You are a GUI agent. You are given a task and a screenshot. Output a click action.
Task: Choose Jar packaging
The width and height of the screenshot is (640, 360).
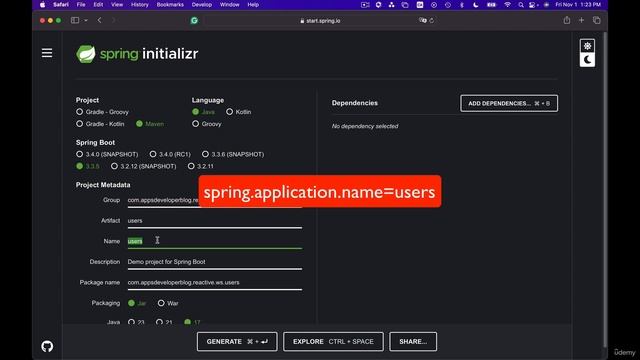[x=137, y=303]
